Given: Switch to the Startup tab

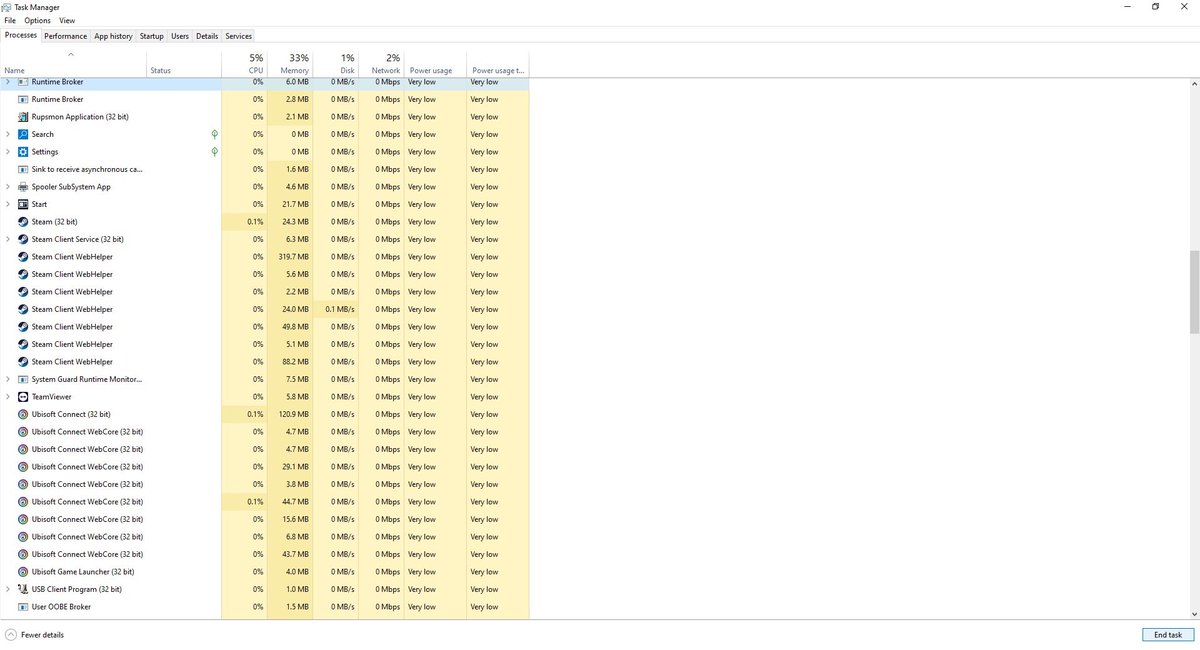Looking at the screenshot, I should pyautogui.click(x=152, y=36).
